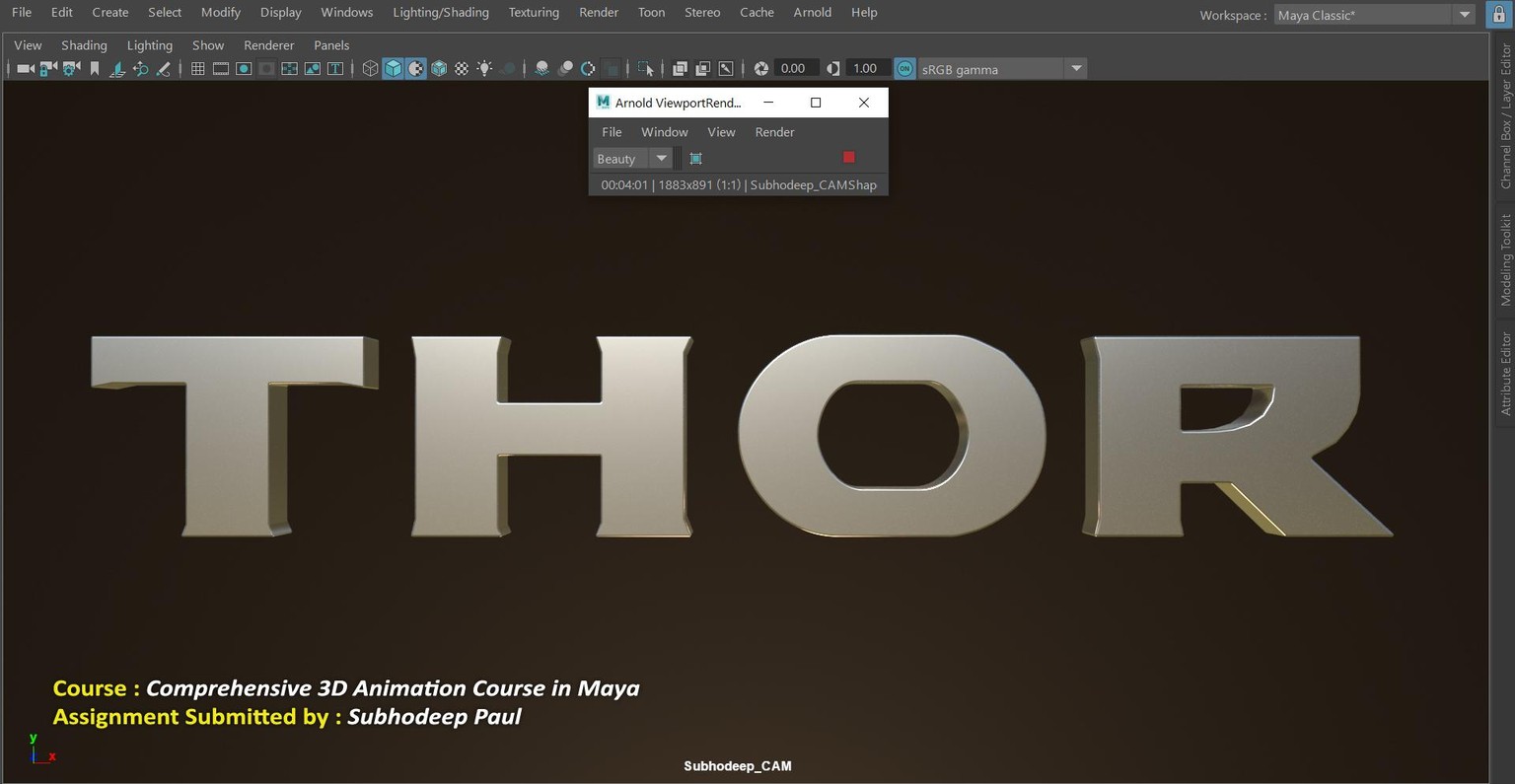Viewport: 1515px width, 784px height.
Task: Click the Exposure value field 0.00
Action: pos(797,68)
